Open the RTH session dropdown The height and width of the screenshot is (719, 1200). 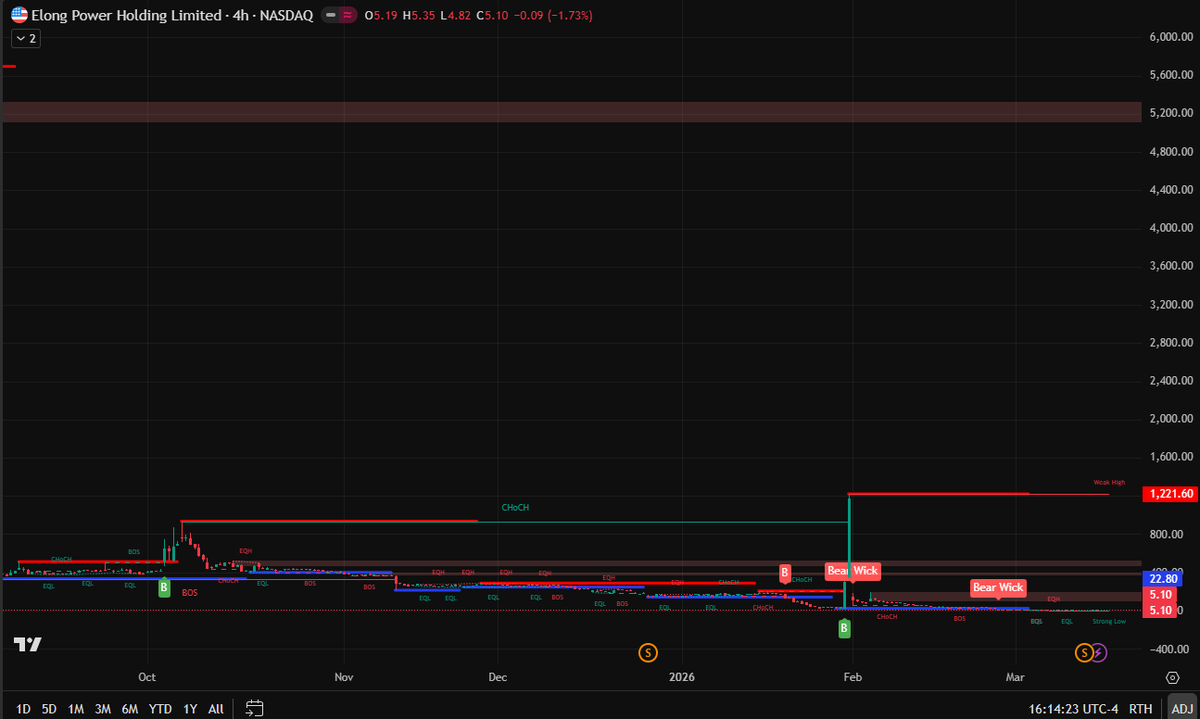point(1141,707)
